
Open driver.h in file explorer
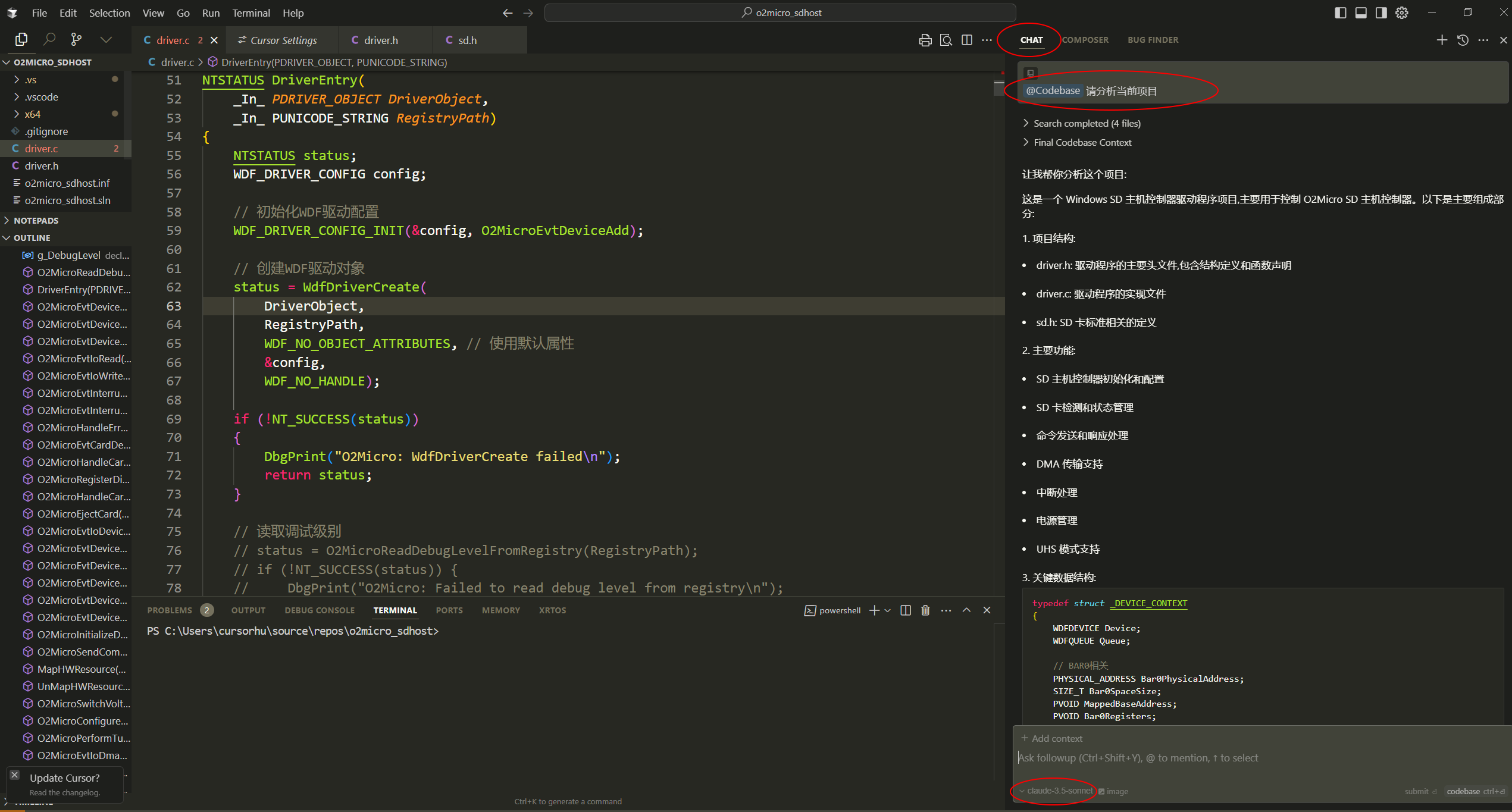coord(42,166)
